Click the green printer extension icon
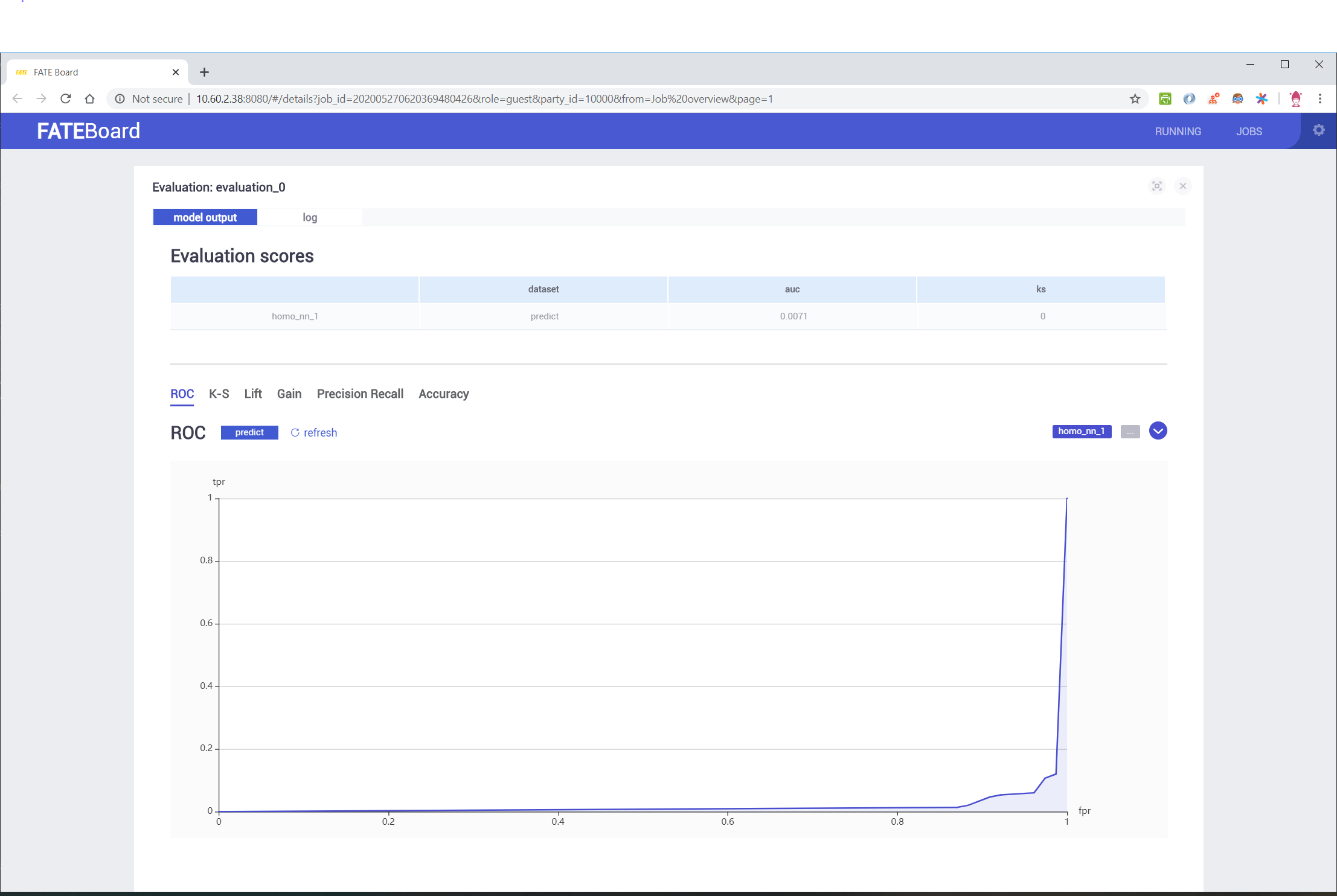This screenshot has height=896, width=1337. [x=1165, y=99]
